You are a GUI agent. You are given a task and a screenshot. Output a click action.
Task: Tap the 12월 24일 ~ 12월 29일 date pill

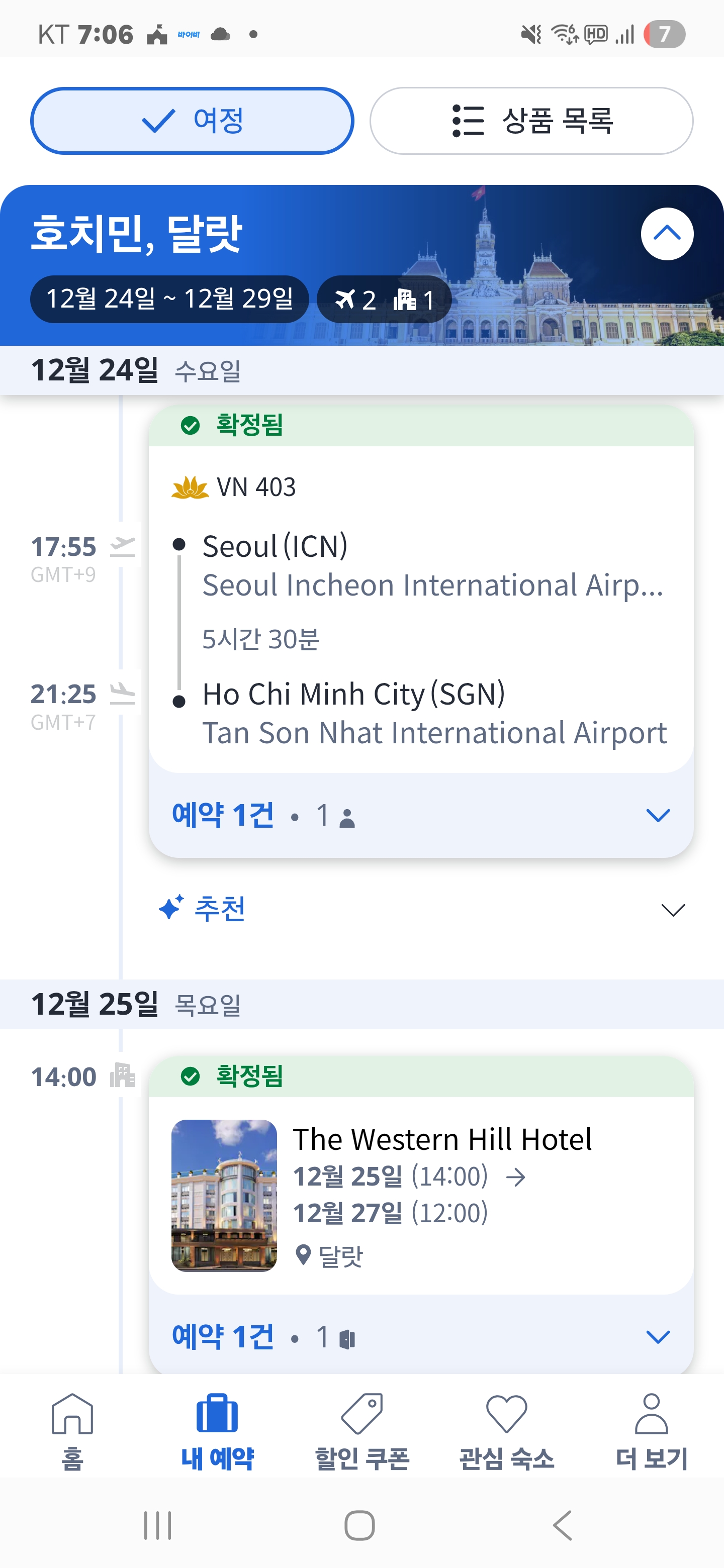coord(169,299)
